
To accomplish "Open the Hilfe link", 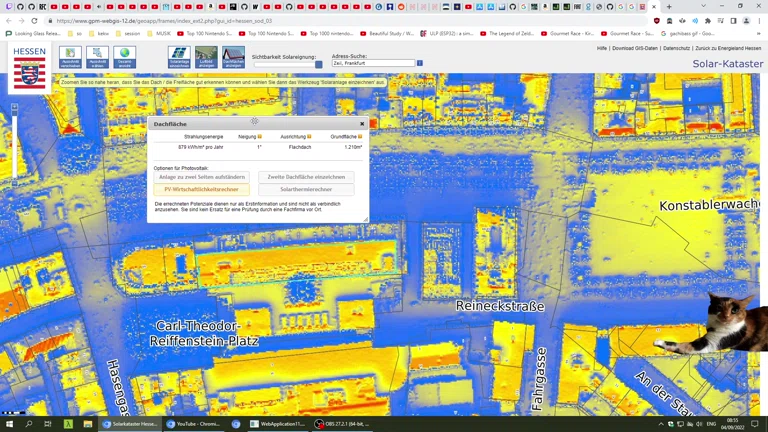I will 601,48.
